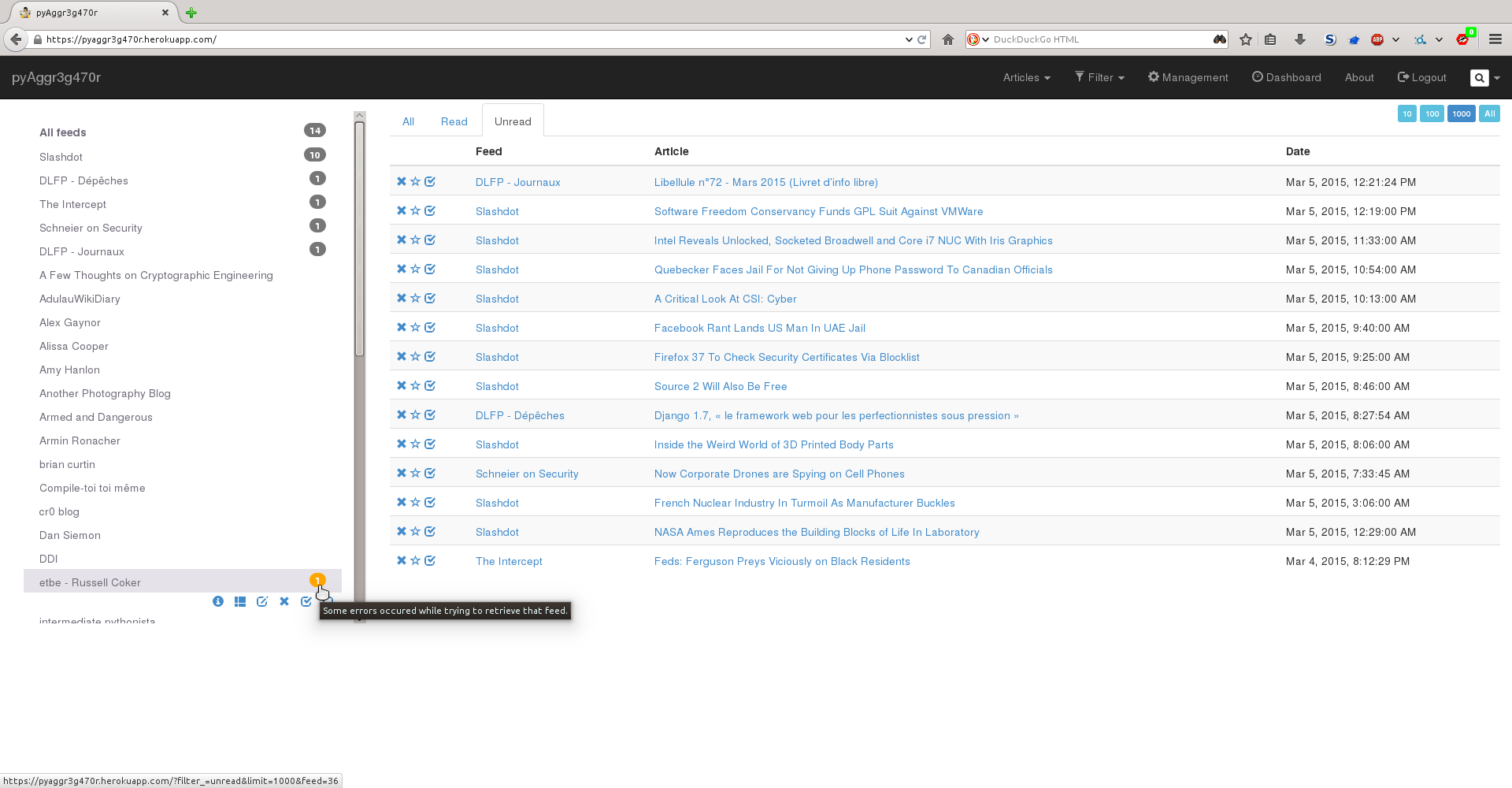Open Firefox 37 To Check Security Certificates article
Screen dimensions: 1512x788
787,357
